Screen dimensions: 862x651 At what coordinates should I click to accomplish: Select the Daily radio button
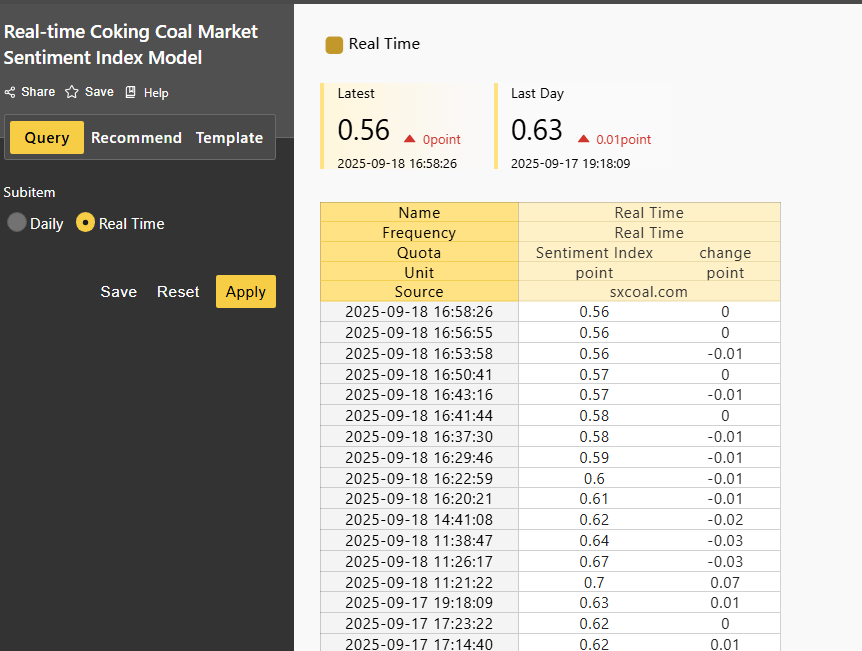pyautogui.click(x=17, y=223)
